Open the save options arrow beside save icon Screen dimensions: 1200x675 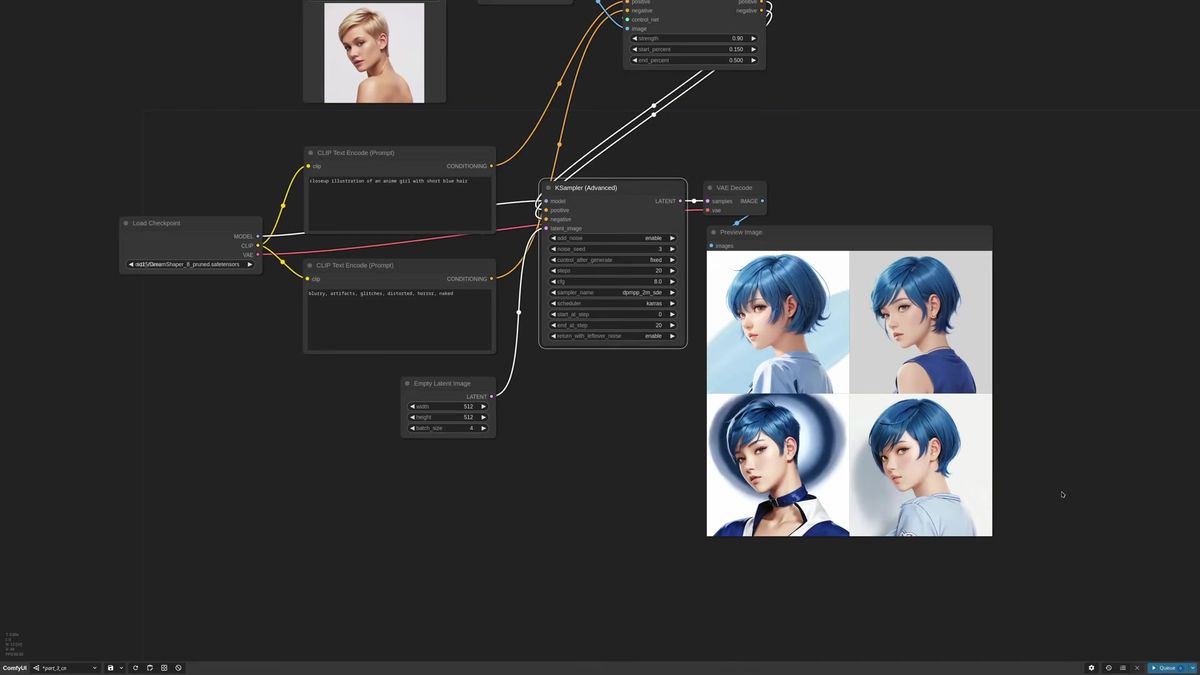click(121, 668)
